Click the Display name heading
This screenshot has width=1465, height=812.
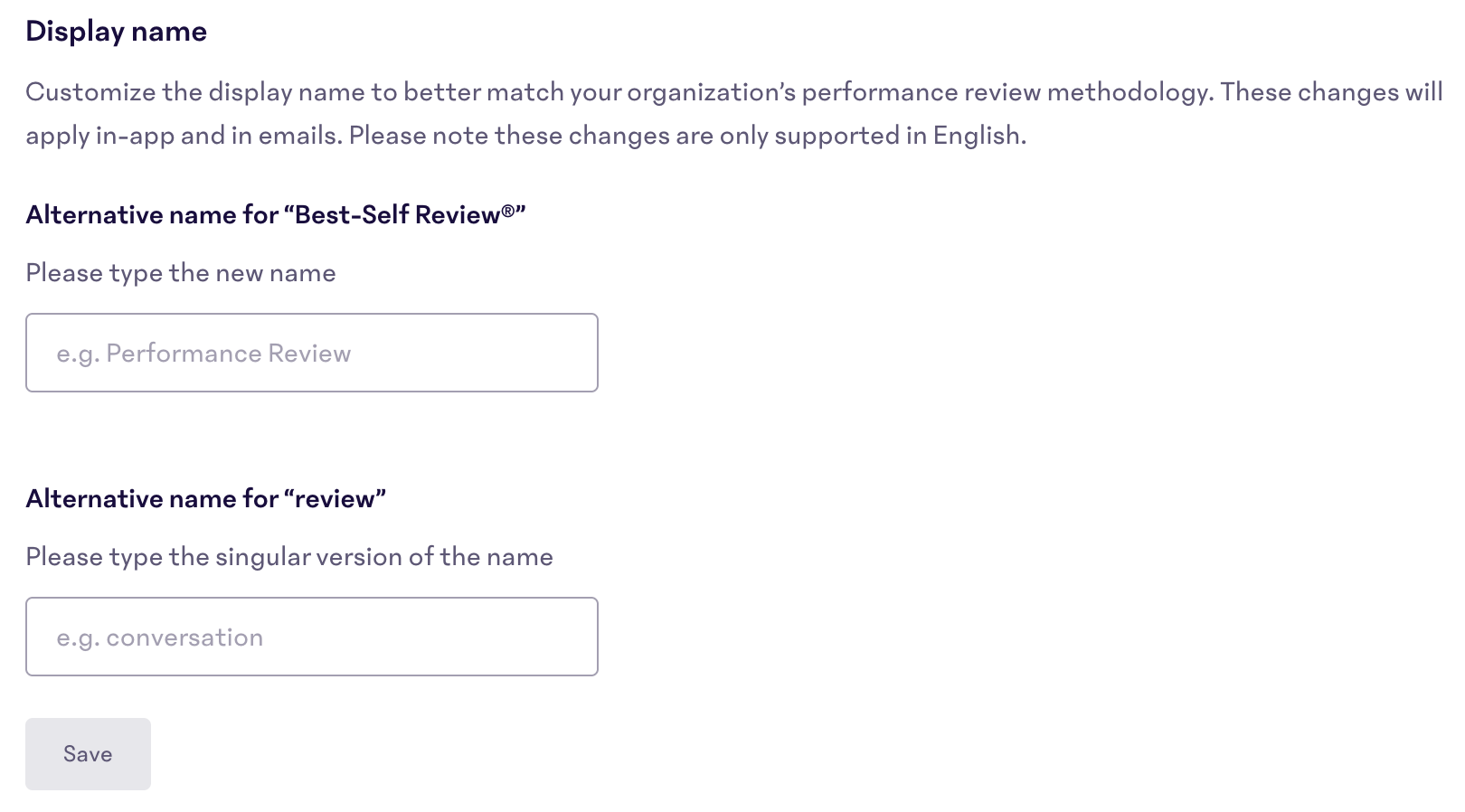point(117,31)
